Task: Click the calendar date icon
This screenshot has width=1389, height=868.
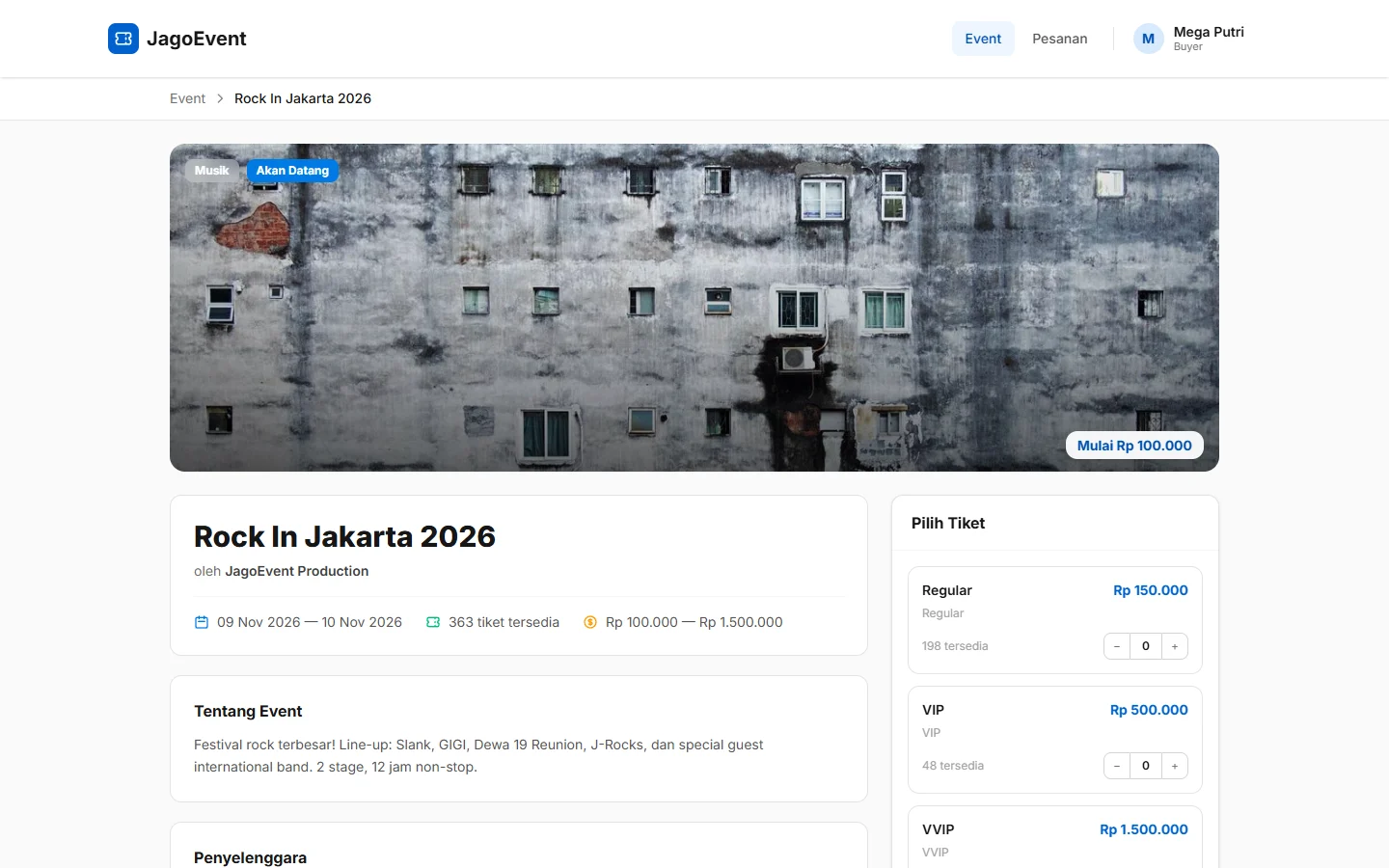Action: 202,622
